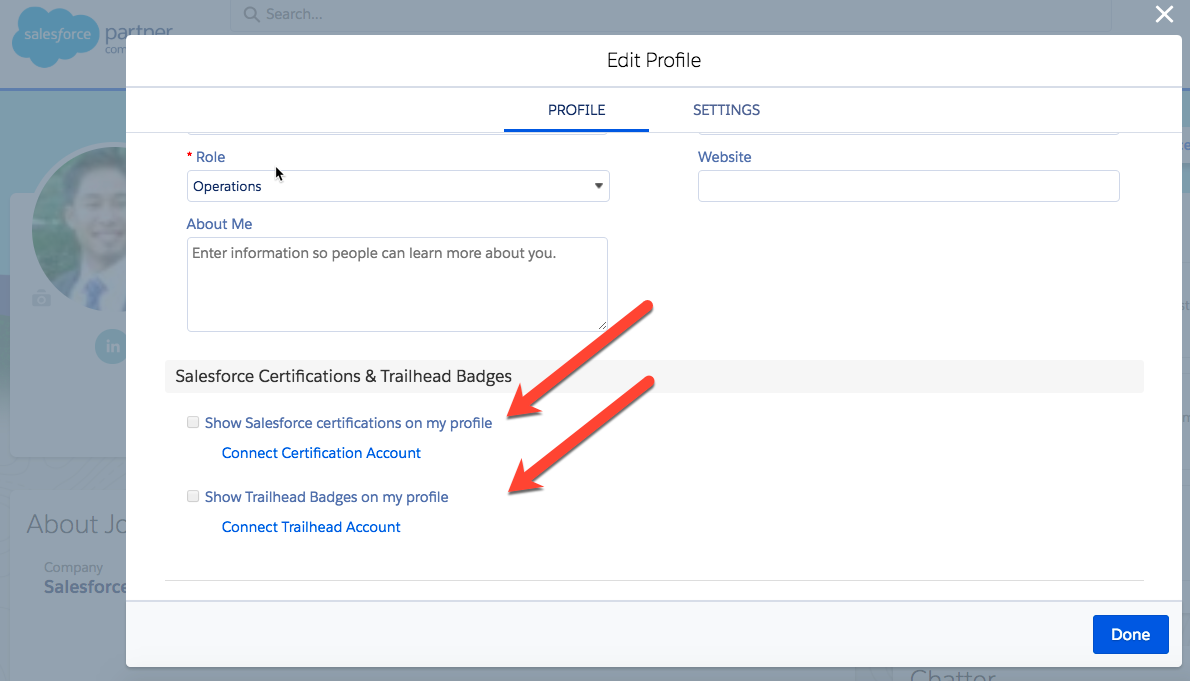The image size is (1190, 681).
Task: Tick the Show Trailhead Badges checkbox
Action: pyautogui.click(x=193, y=497)
